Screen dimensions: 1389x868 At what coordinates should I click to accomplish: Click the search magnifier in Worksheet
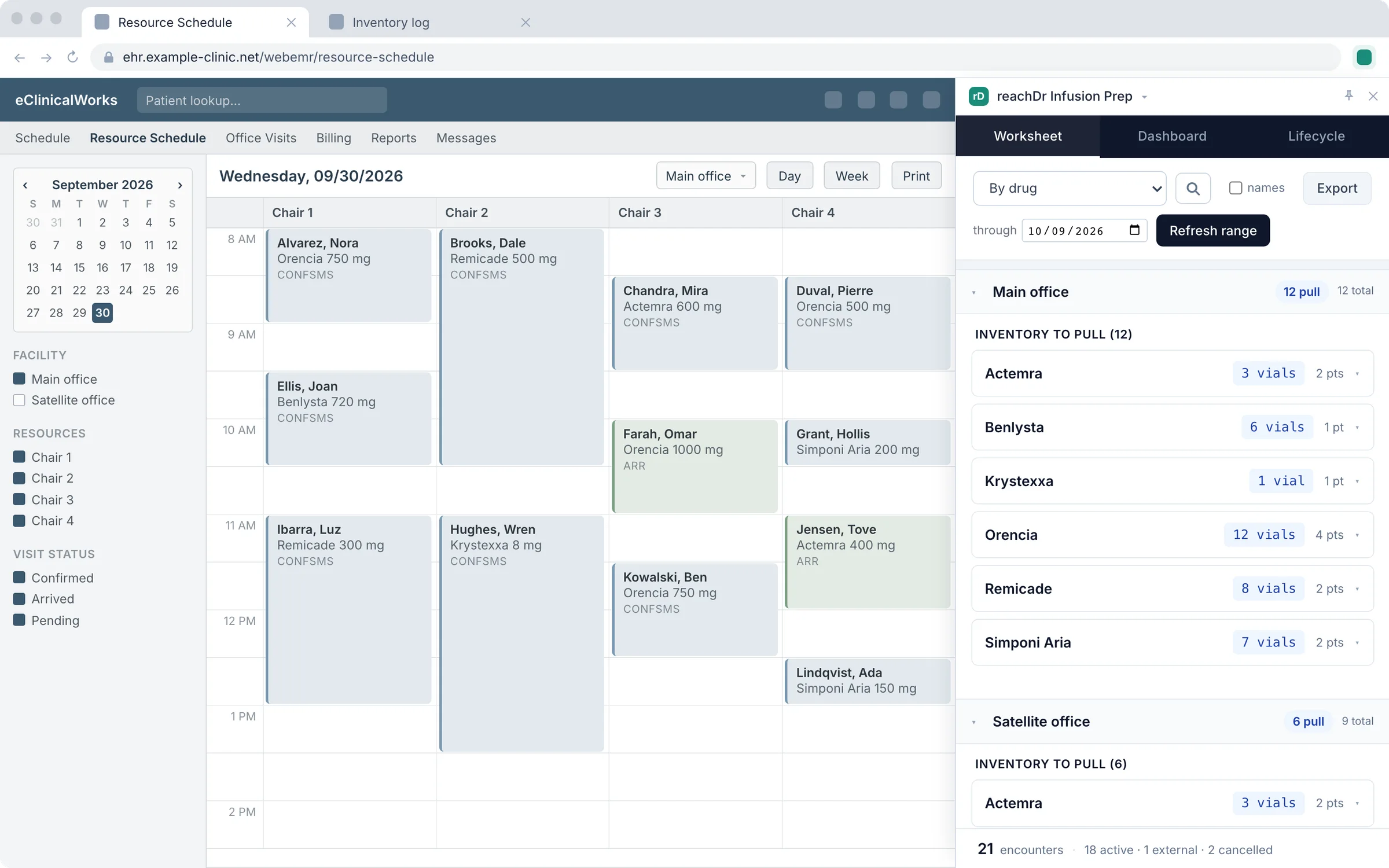(x=1193, y=188)
